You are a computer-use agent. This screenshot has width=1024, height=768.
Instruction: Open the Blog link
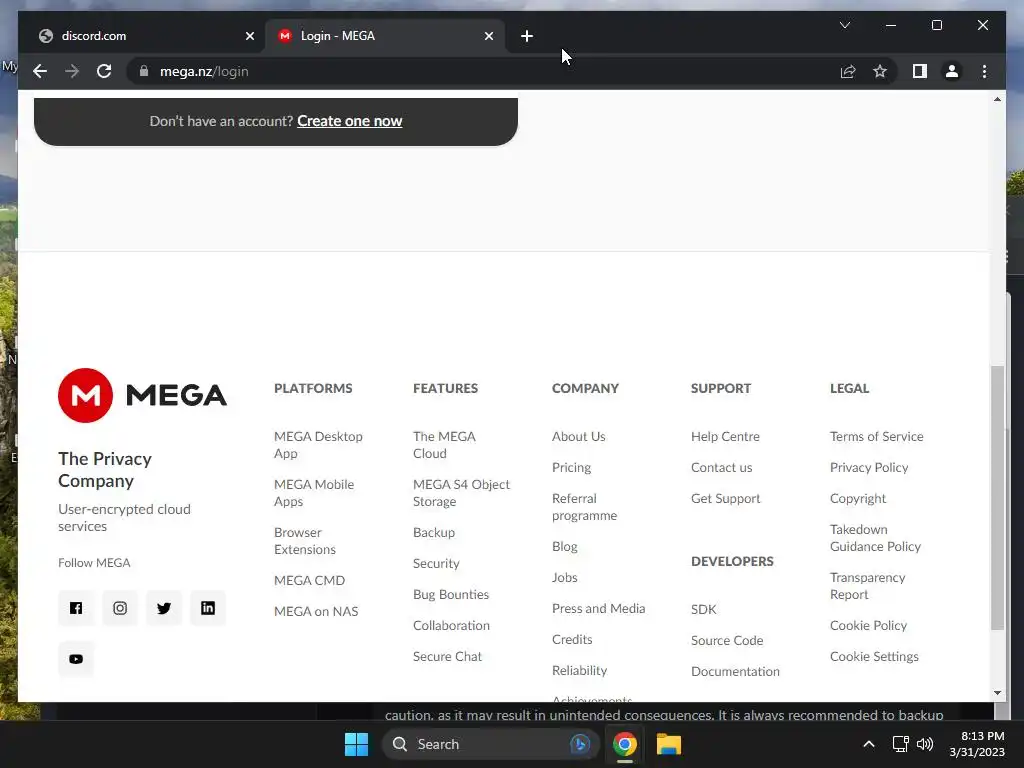tap(564, 546)
